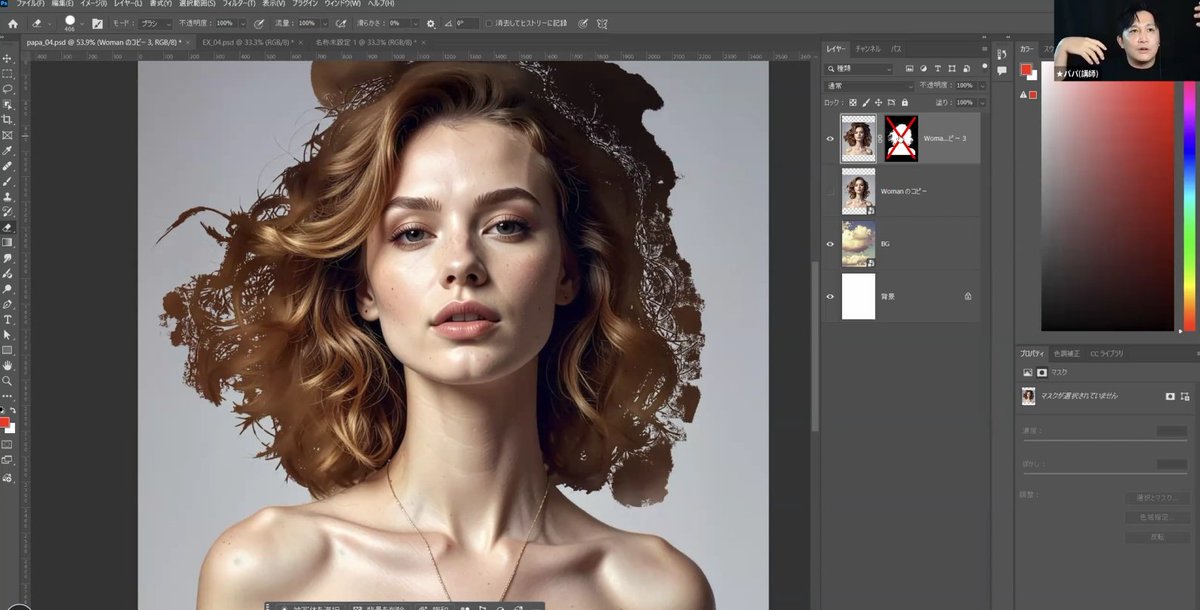
Task: Hide the BG layer visibility eye
Action: [x=830, y=244]
